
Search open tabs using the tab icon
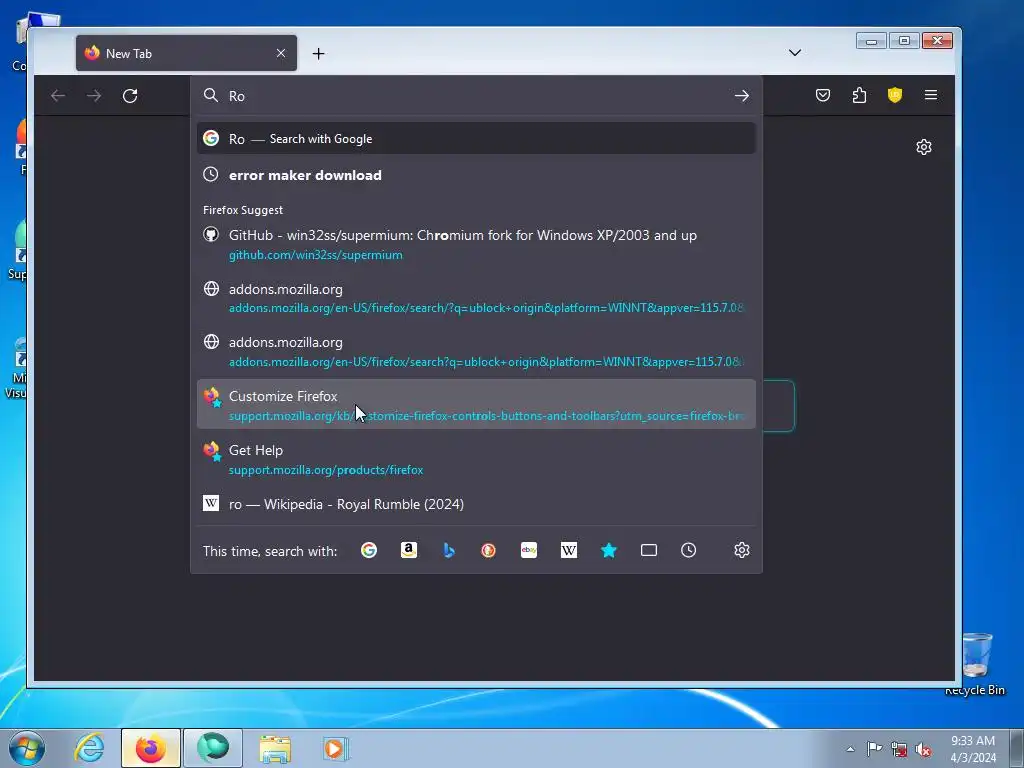pos(648,551)
